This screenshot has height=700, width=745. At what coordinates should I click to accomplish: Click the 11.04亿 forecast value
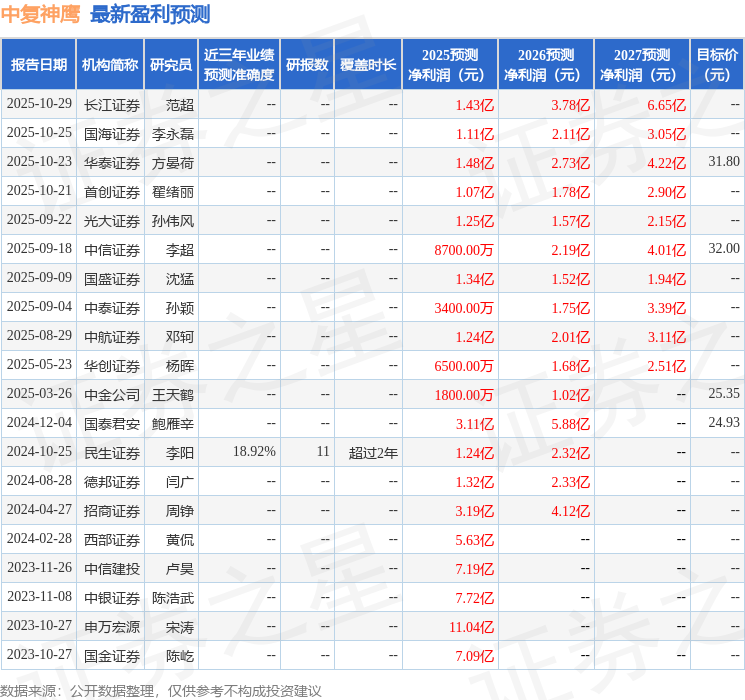[471, 627]
